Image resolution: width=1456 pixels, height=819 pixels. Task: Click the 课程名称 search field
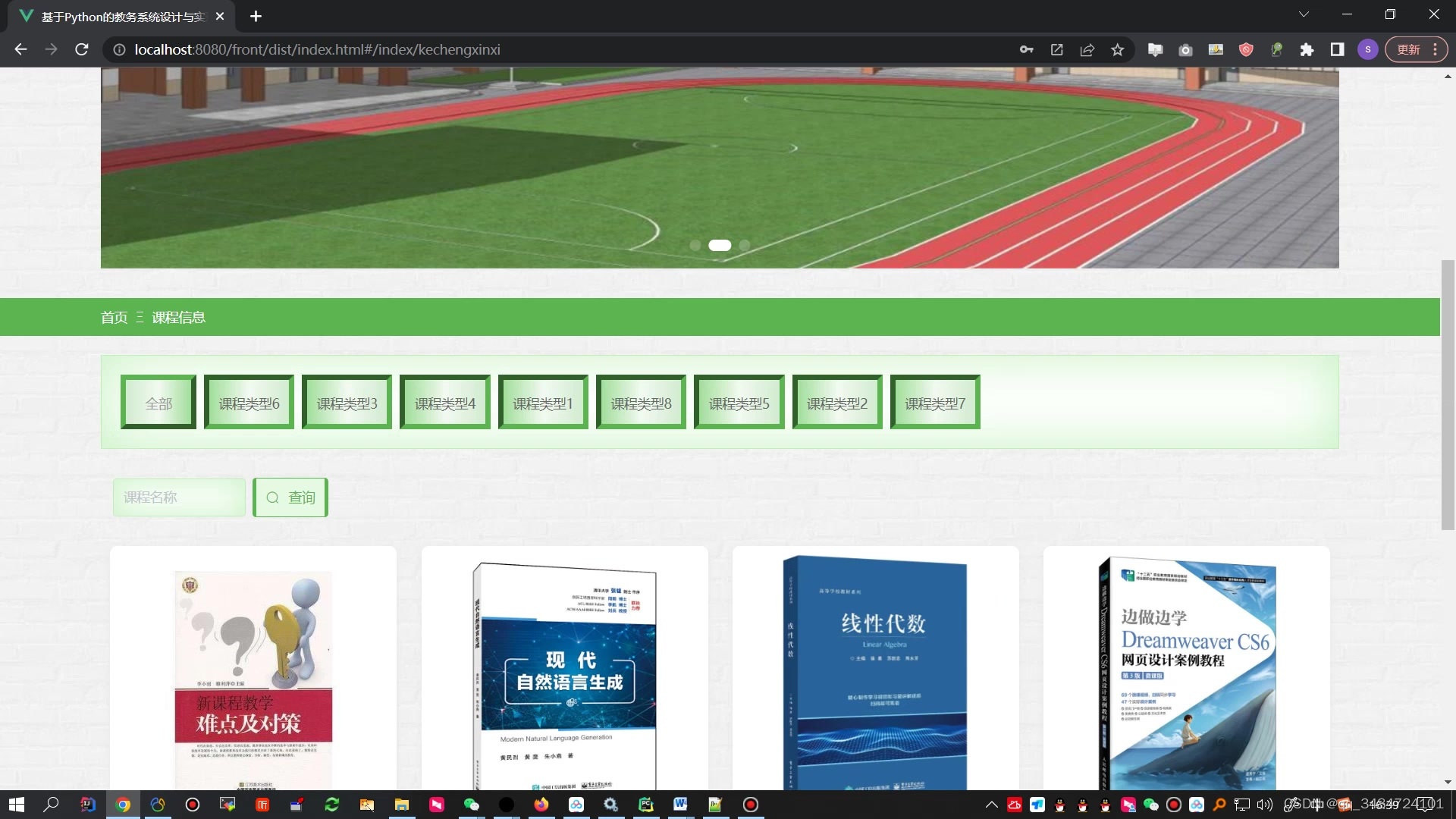coord(179,497)
